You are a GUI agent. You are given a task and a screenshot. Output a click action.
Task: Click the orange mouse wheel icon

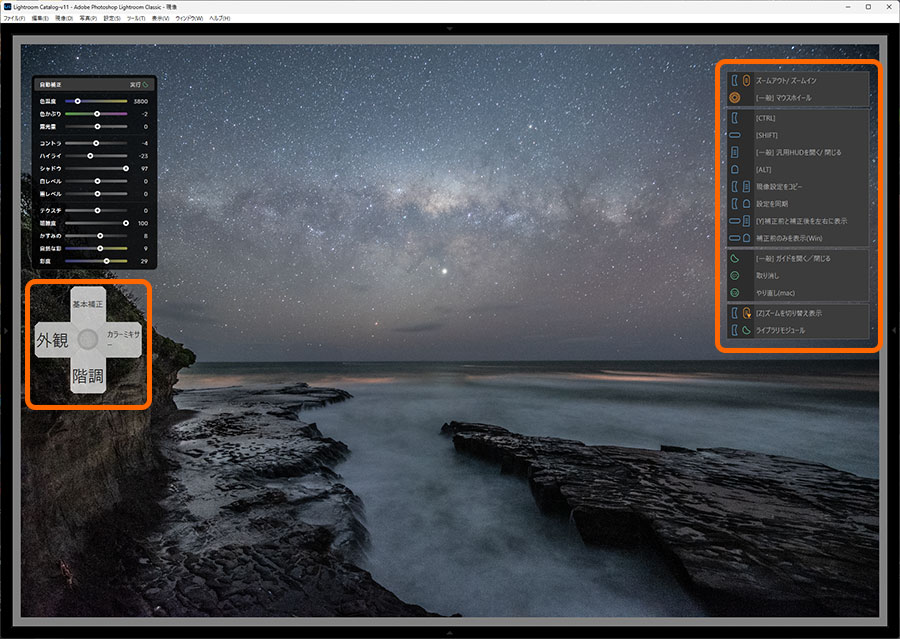(734, 98)
